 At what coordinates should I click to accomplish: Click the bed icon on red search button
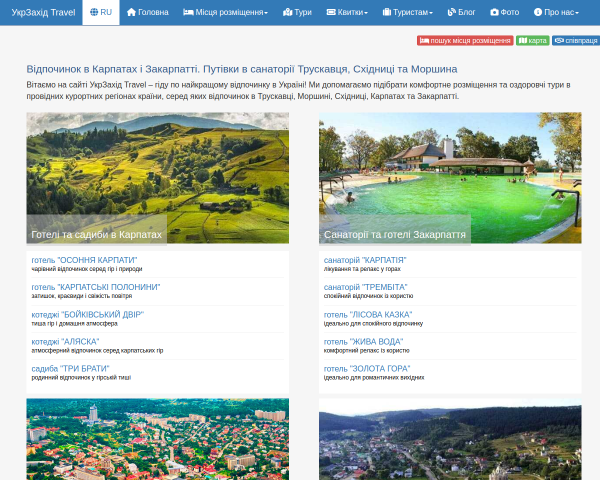coord(424,41)
